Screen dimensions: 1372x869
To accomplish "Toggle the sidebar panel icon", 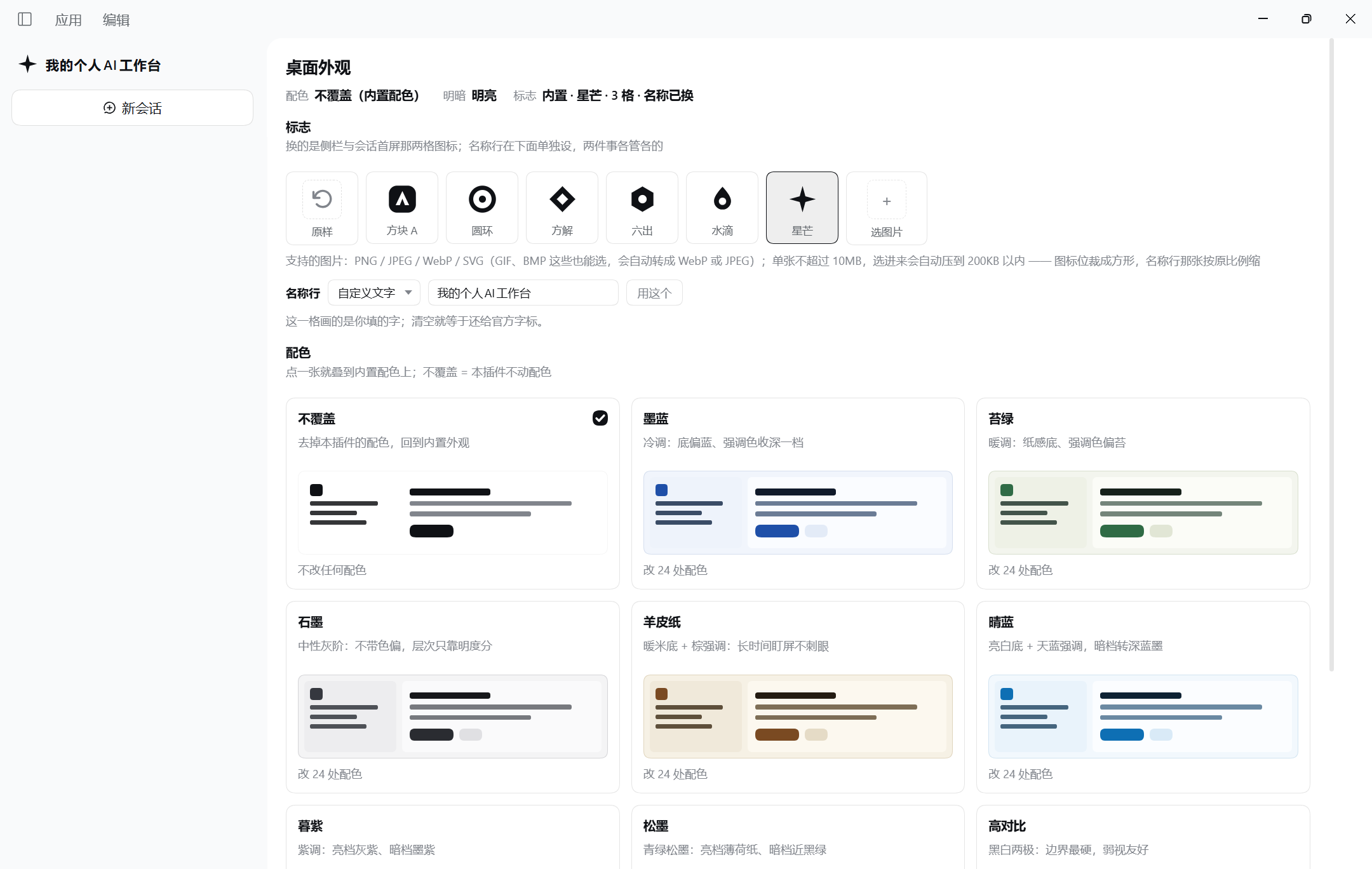I will (x=25, y=19).
